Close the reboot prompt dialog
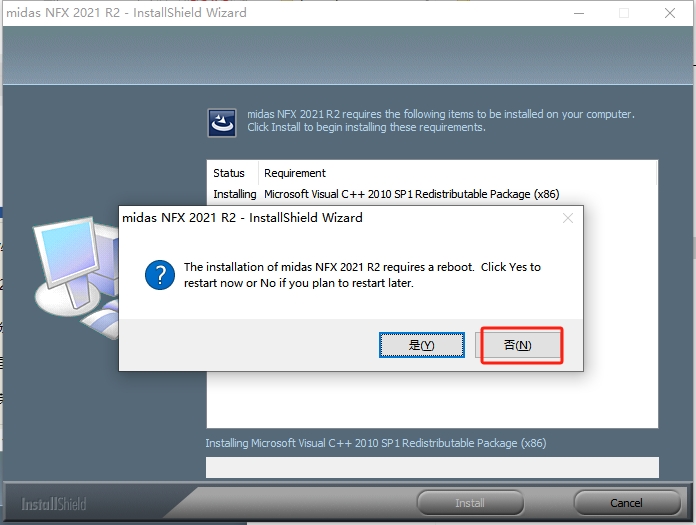 pyautogui.click(x=568, y=218)
